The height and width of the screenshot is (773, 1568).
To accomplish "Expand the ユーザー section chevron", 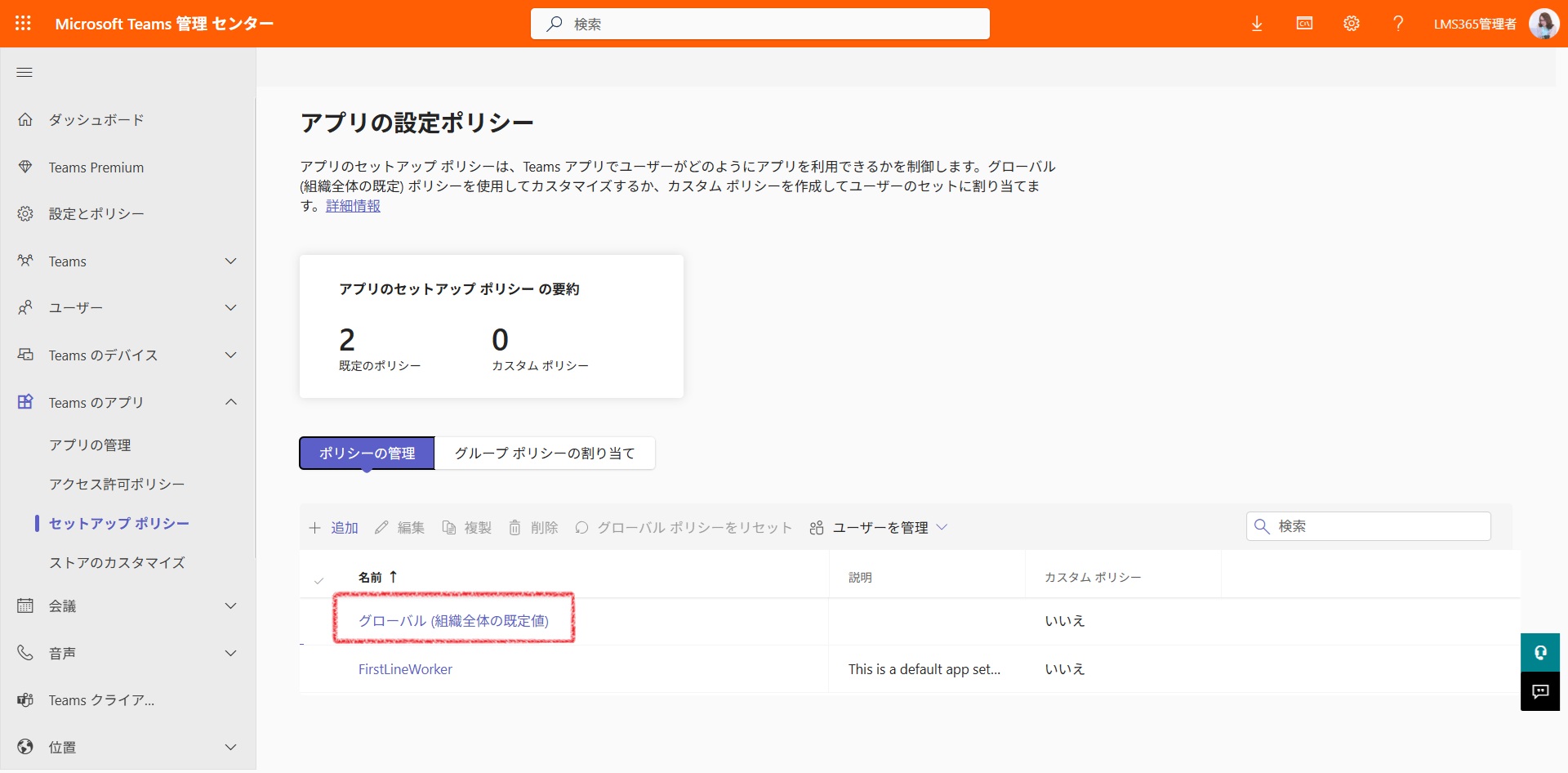I will point(231,308).
